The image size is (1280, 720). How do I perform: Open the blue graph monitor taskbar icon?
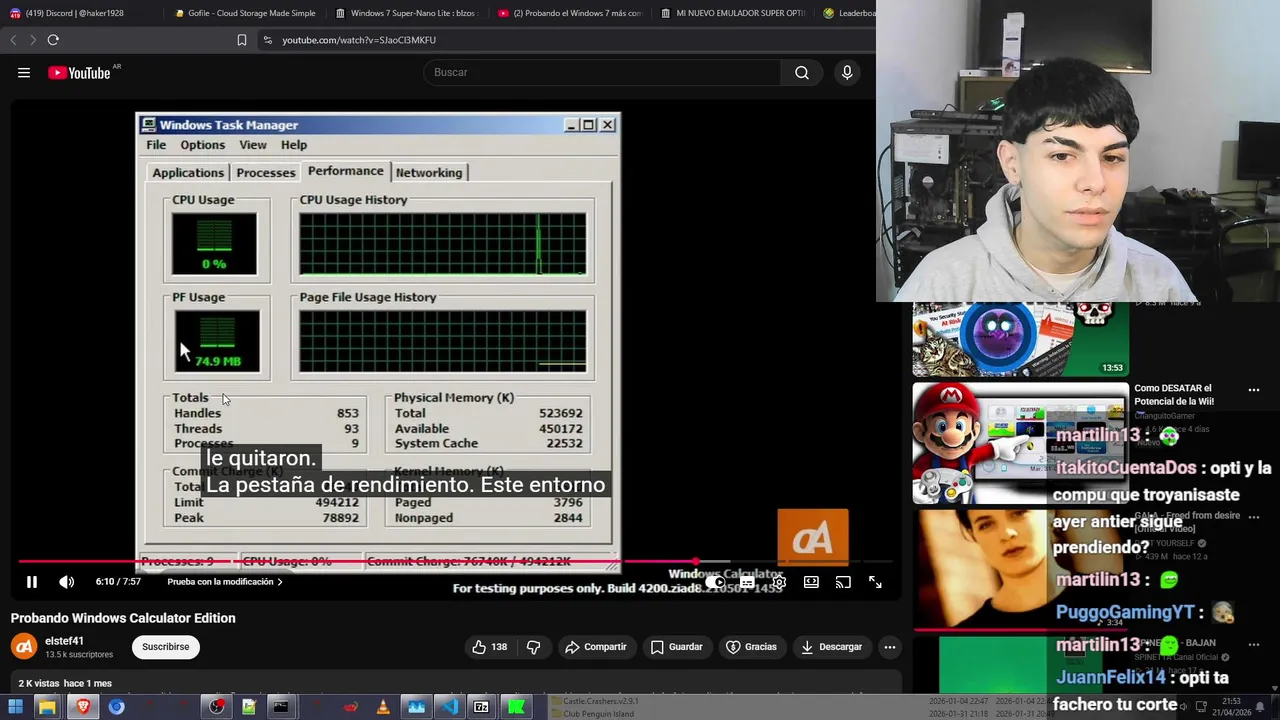pos(416,707)
